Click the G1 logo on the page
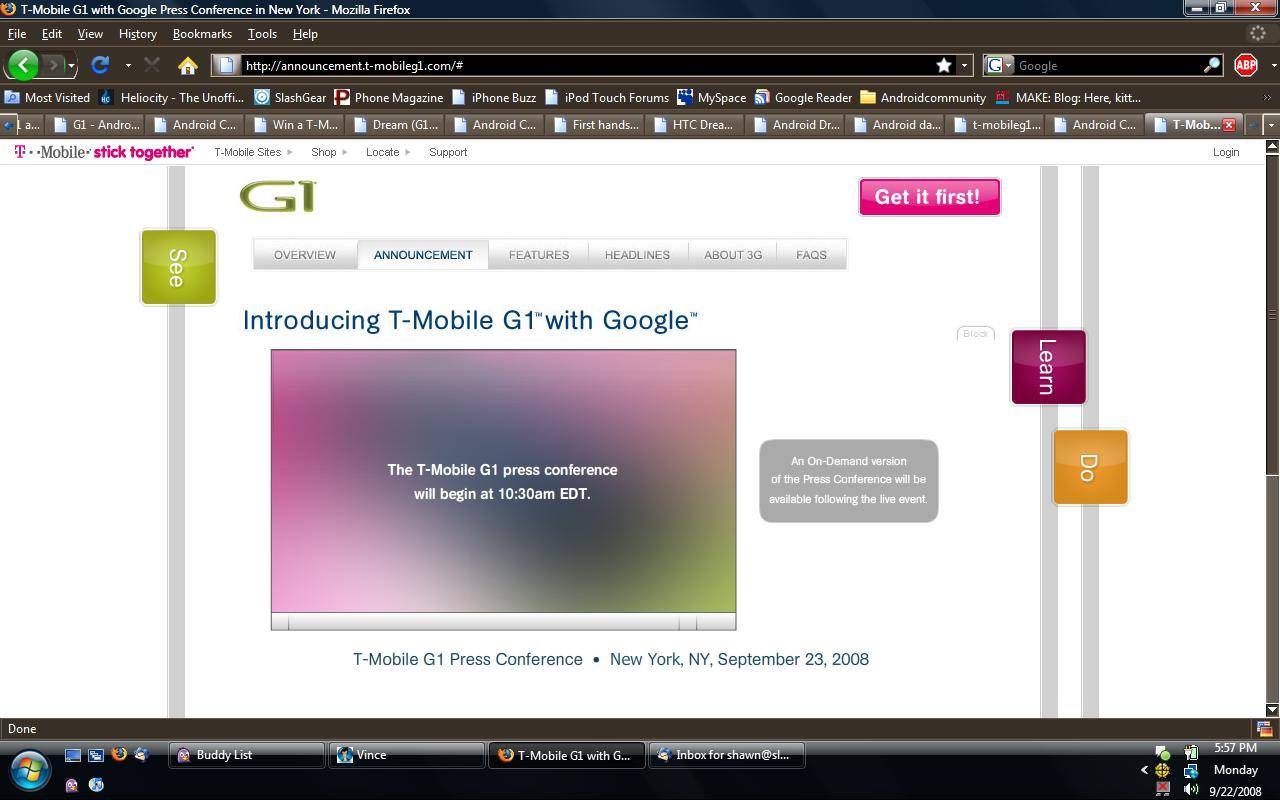The height and width of the screenshot is (800, 1280). (x=278, y=196)
